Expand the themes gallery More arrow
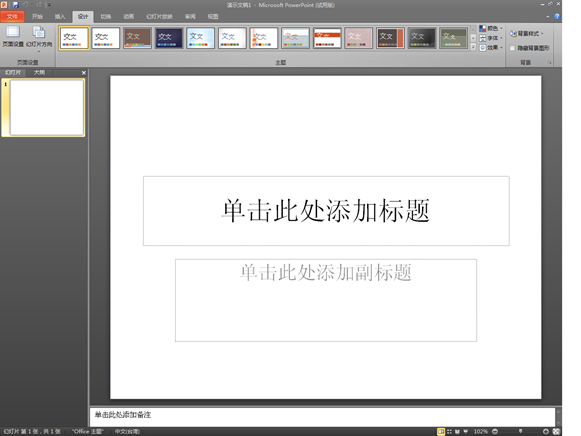Image resolution: width=581 pixels, height=436 pixels. 473,47
